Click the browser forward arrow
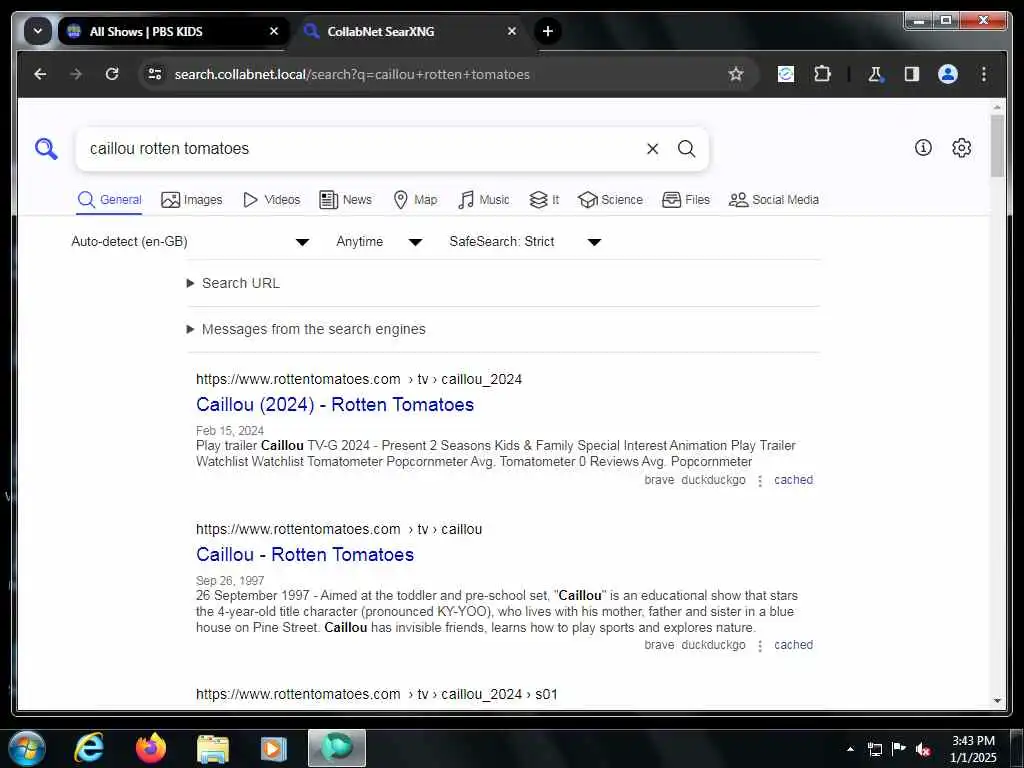The width and height of the screenshot is (1024, 768). (x=76, y=74)
